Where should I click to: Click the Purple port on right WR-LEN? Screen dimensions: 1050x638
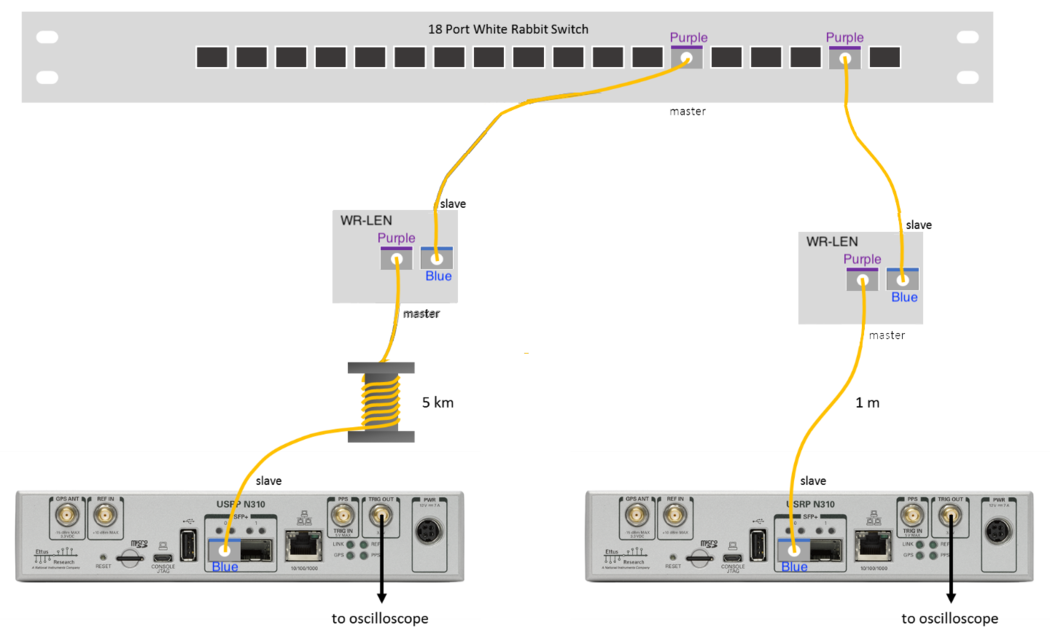[x=862, y=279]
